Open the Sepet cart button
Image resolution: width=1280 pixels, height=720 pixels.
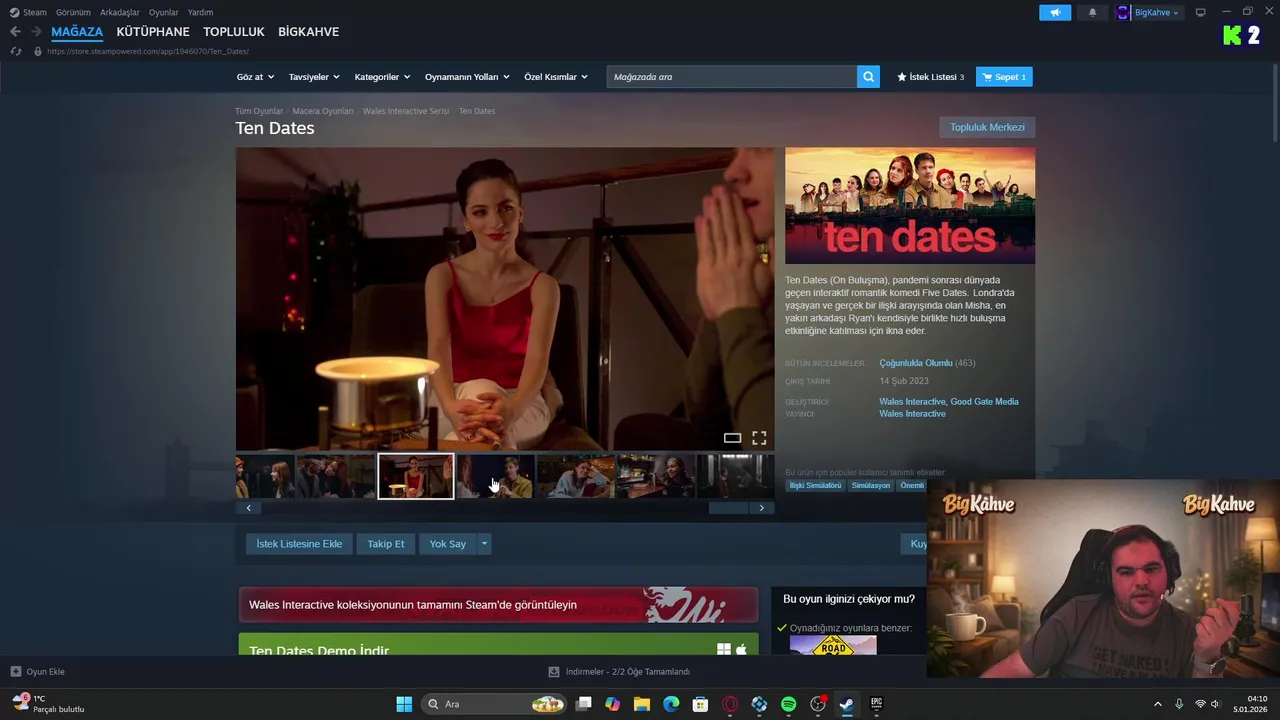pyautogui.click(x=1004, y=77)
